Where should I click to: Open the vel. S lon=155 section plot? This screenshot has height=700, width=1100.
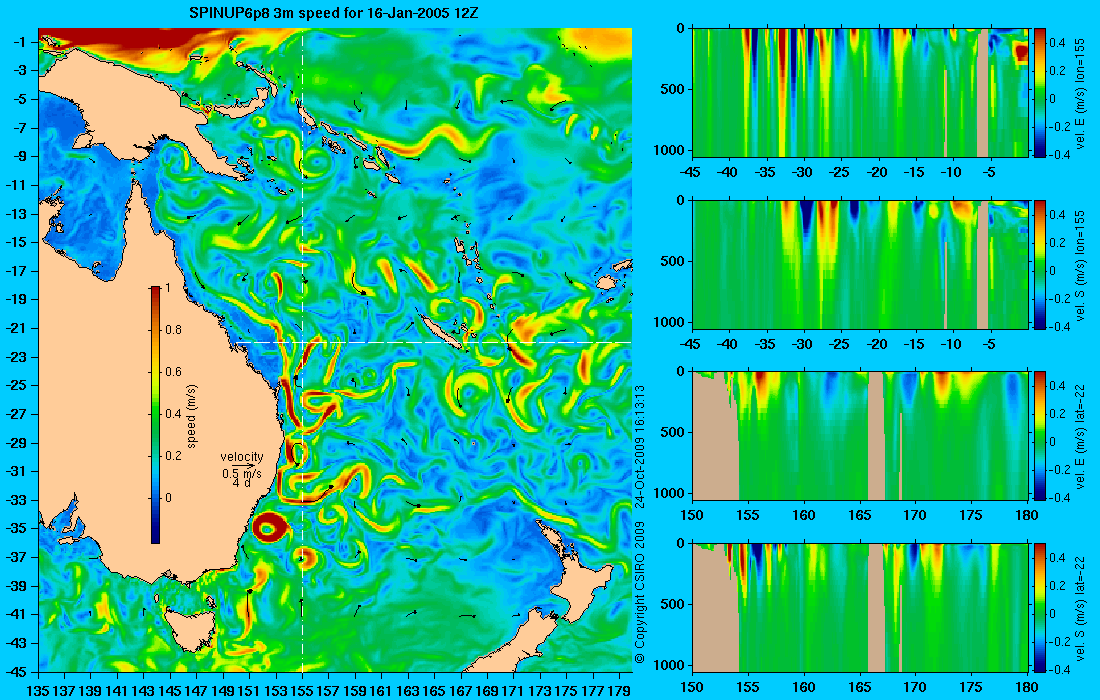860,264
